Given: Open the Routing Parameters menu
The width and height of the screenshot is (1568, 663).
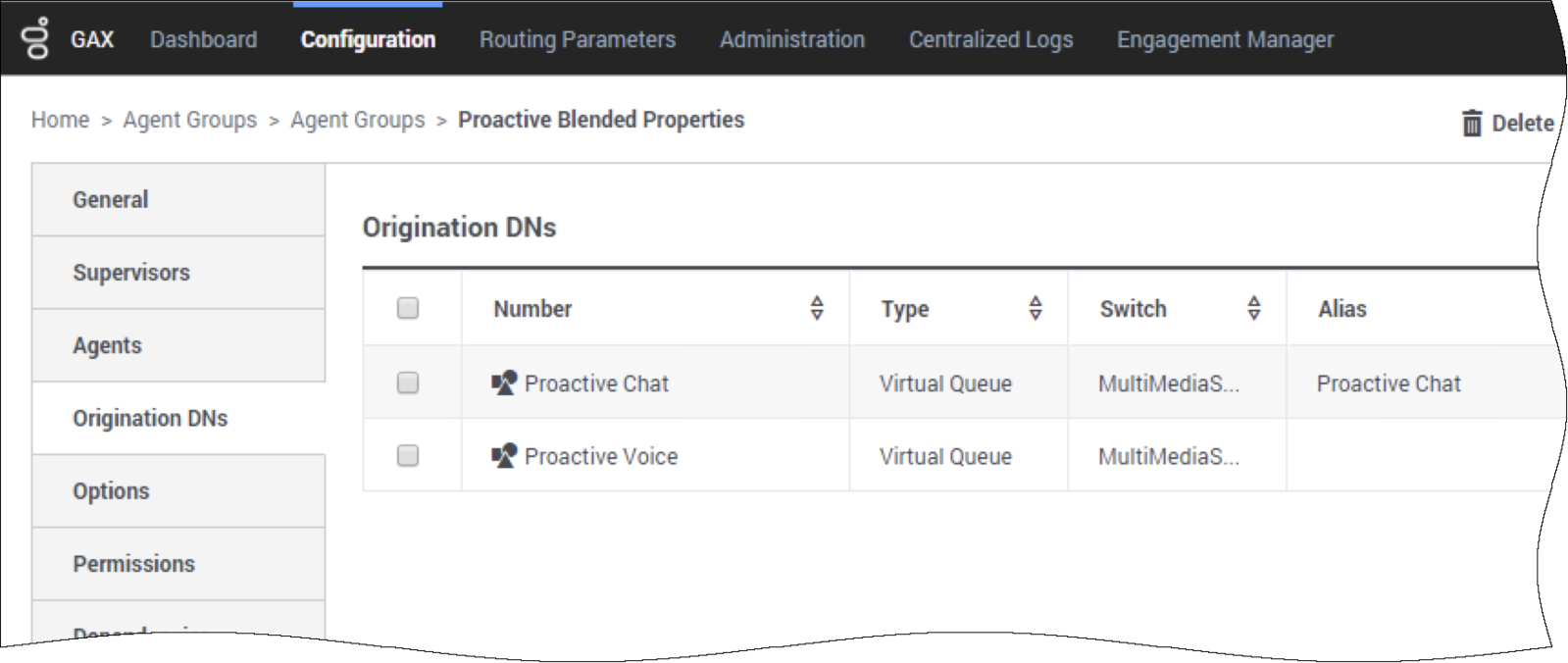Looking at the screenshot, I should tap(578, 39).
